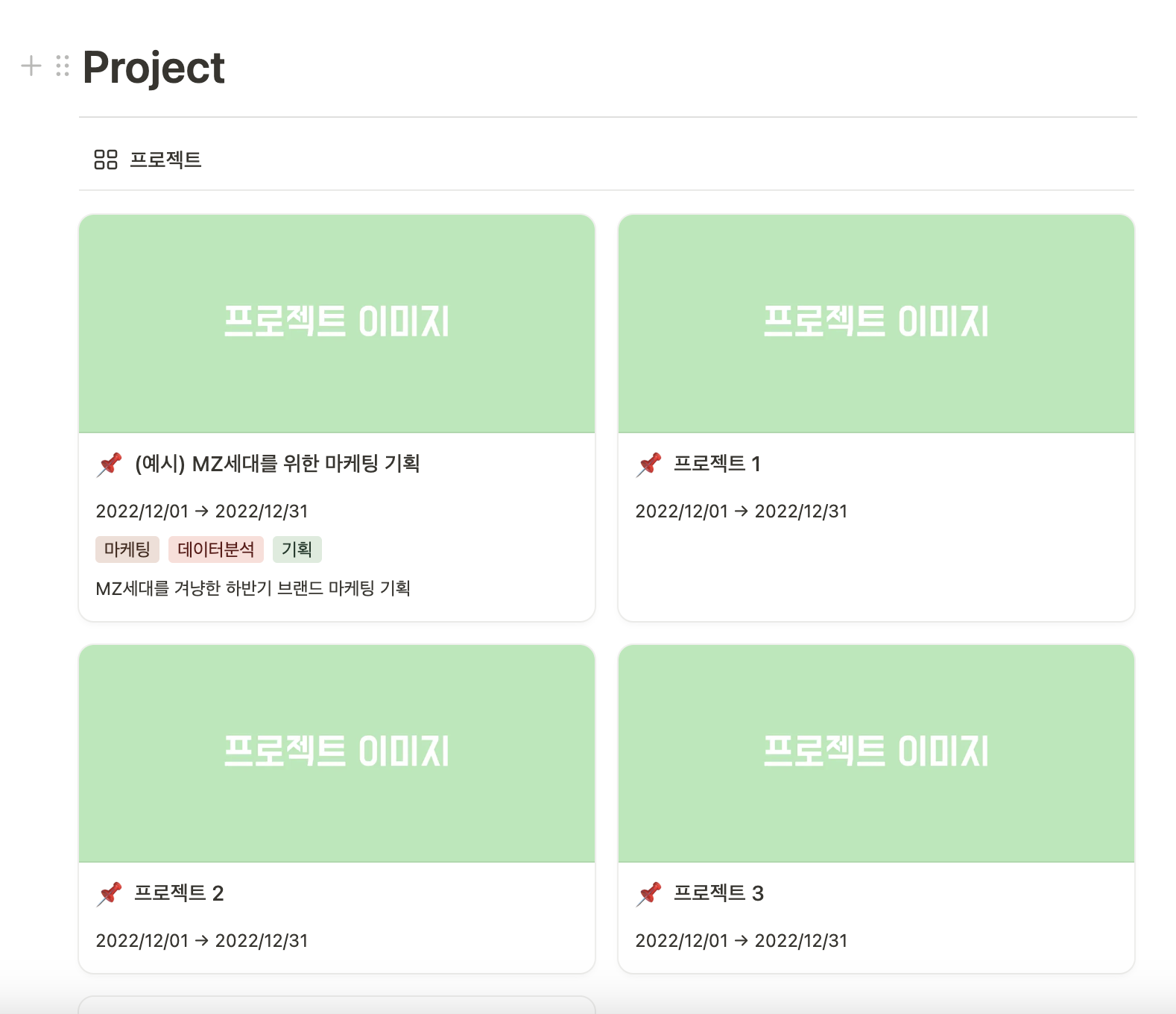Click the 마케팅 tag
1176x1014 pixels.
tap(127, 549)
